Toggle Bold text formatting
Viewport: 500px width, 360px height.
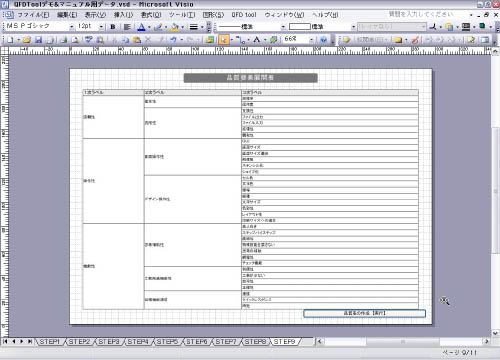pyautogui.click(x=113, y=27)
